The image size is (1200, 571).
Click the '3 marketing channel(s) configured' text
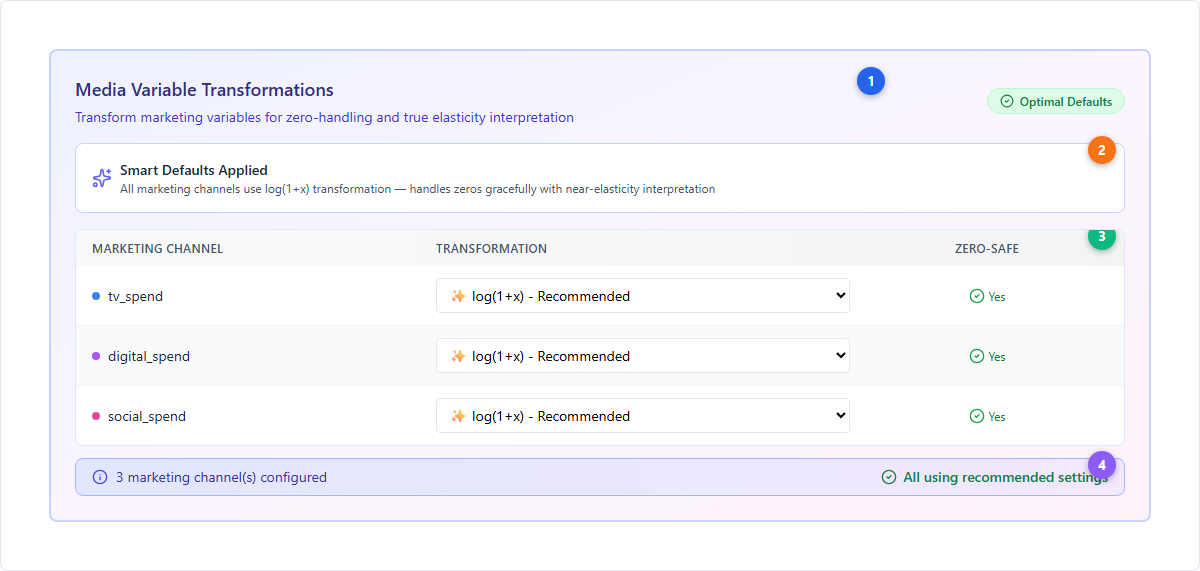point(221,477)
